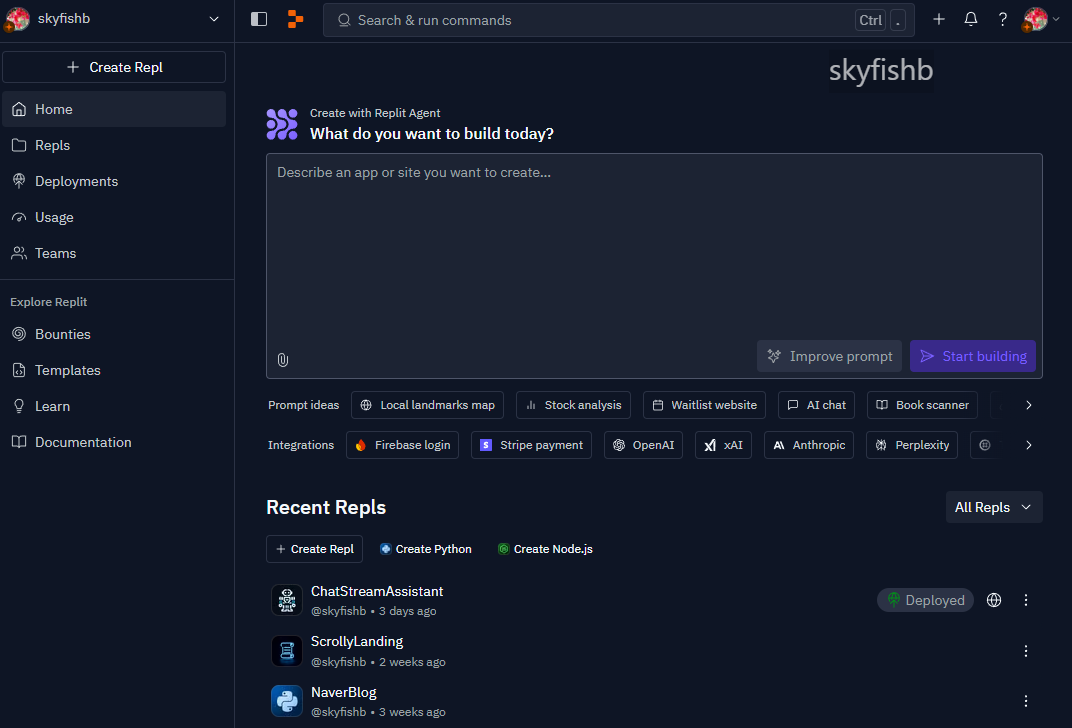Open Bounties in sidebar
This screenshot has height=728, width=1072.
coord(113,334)
